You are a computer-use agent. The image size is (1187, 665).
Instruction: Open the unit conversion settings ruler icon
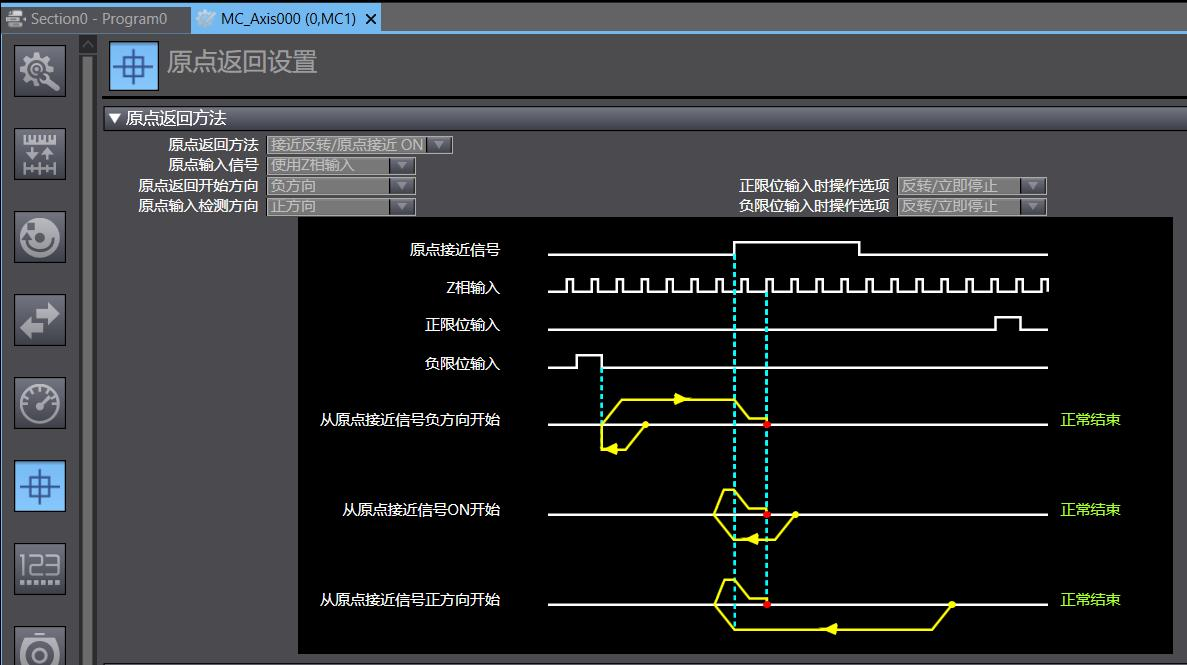click(x=40, y=154)
